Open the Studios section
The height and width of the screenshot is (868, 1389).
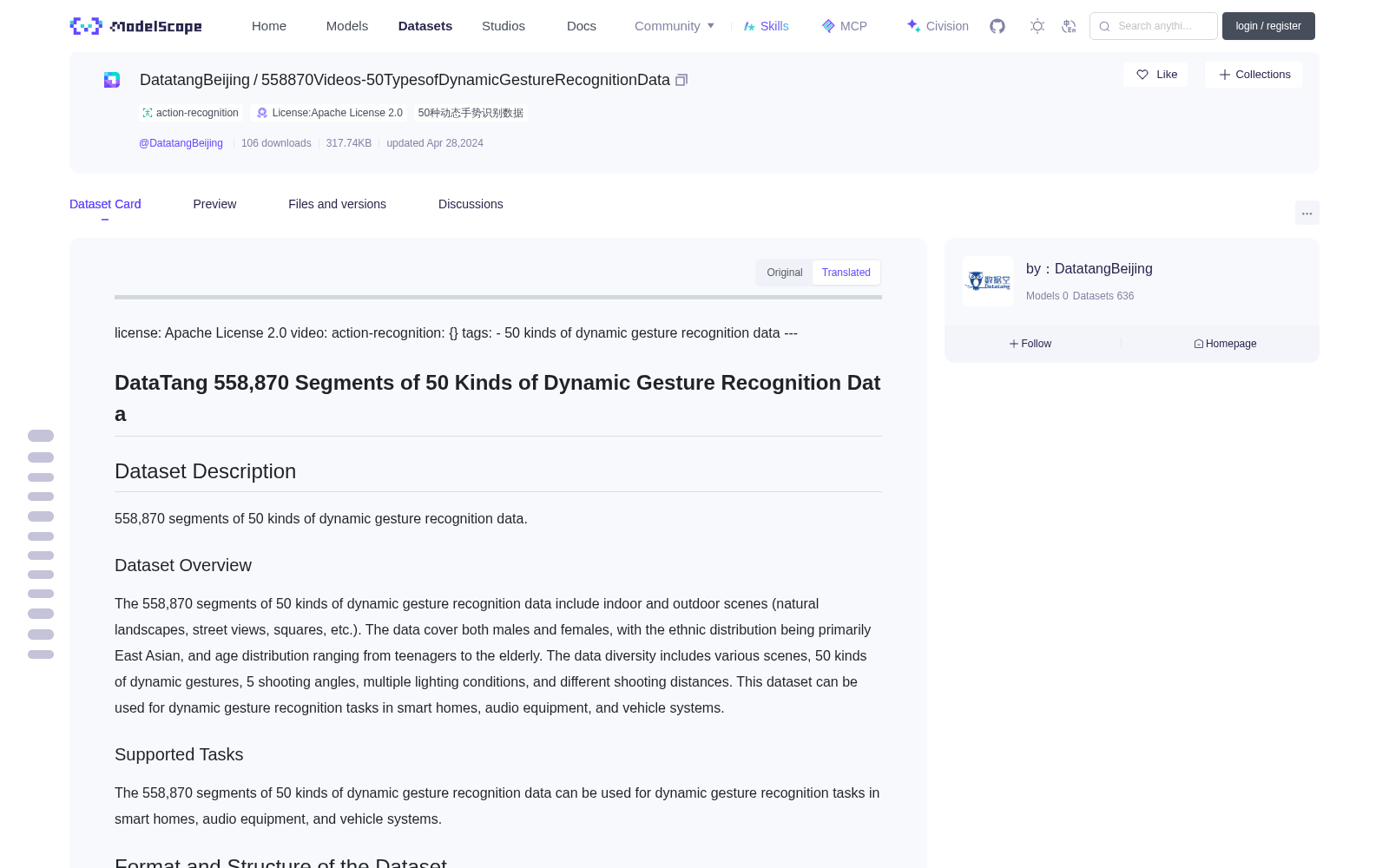click(504, 26)
